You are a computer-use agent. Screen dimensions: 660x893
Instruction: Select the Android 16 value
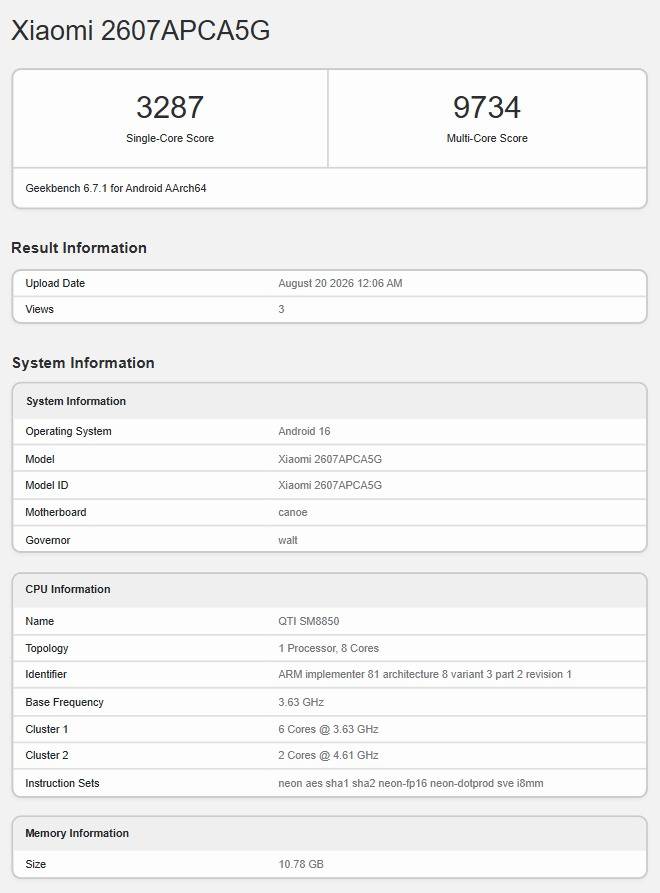point(304,431)
